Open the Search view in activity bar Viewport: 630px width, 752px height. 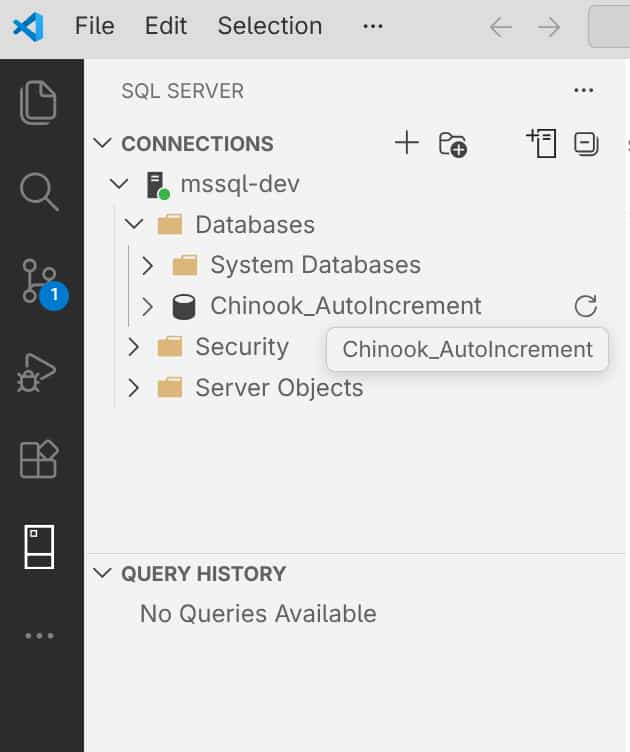[39, 192]
